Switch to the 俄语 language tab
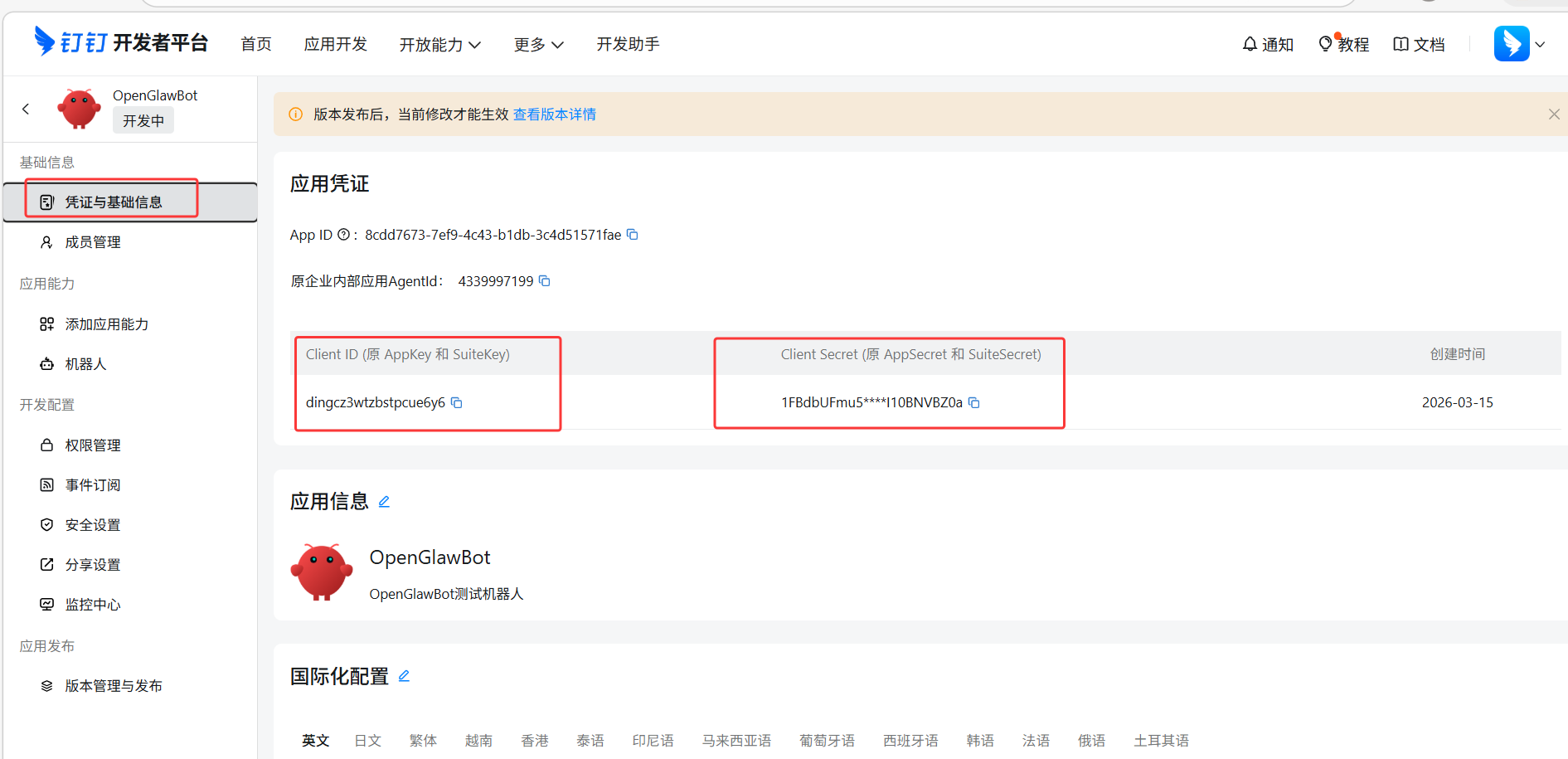The image size is (1568, 759). pyautogui.click(x=1091, y=741)
